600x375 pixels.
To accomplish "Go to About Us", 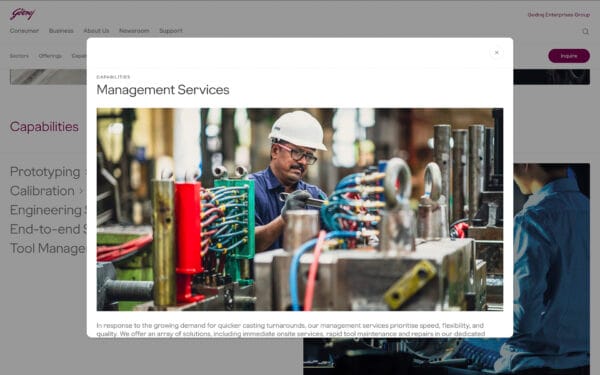I will 96,31.
